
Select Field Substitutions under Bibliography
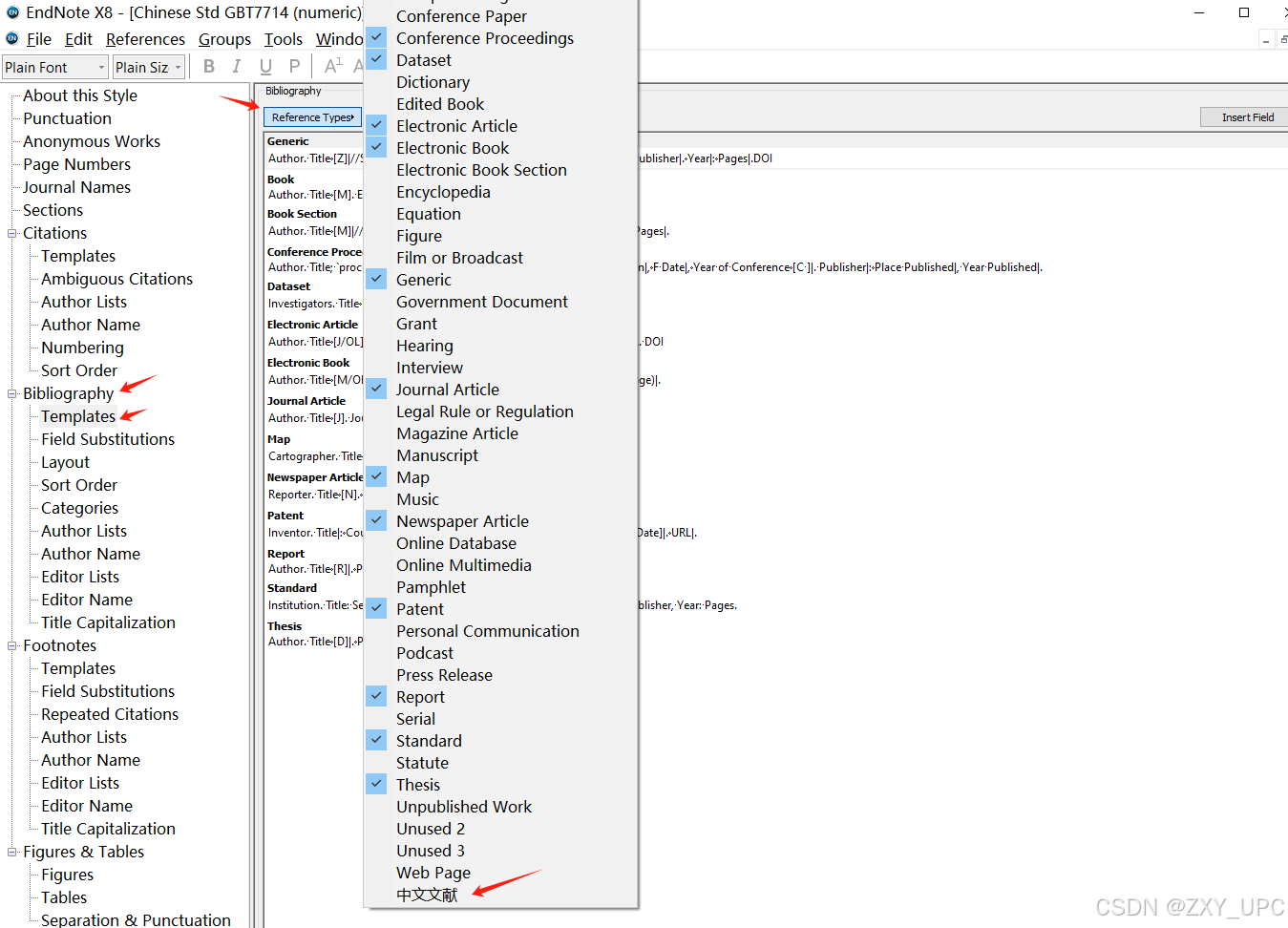tap(108, 439)
